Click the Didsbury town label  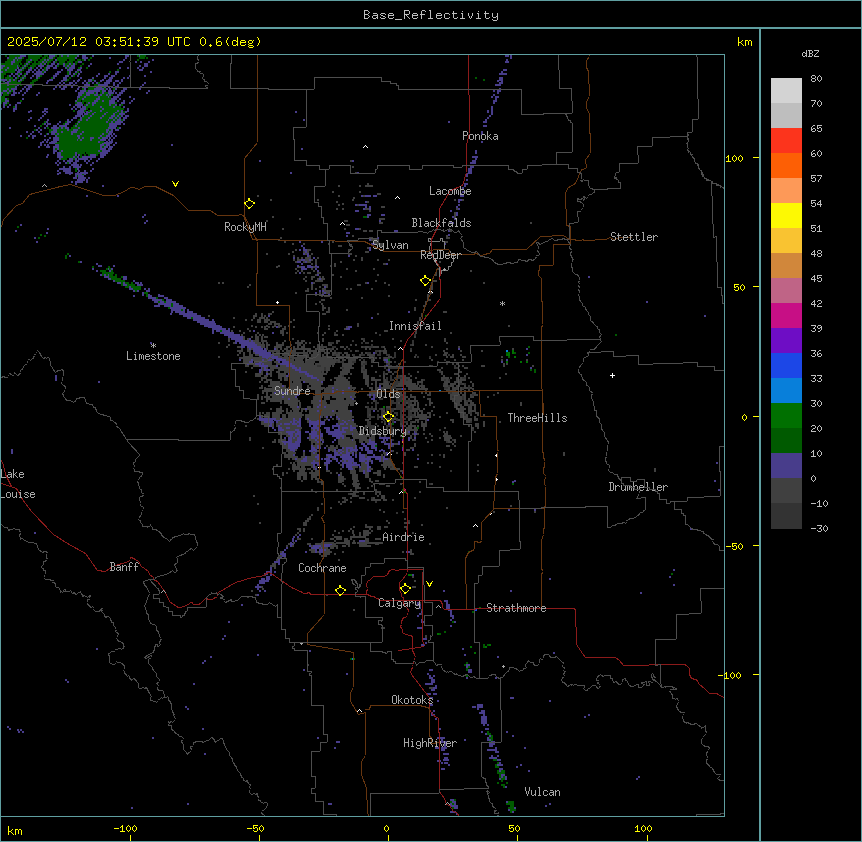click(383, 431)
